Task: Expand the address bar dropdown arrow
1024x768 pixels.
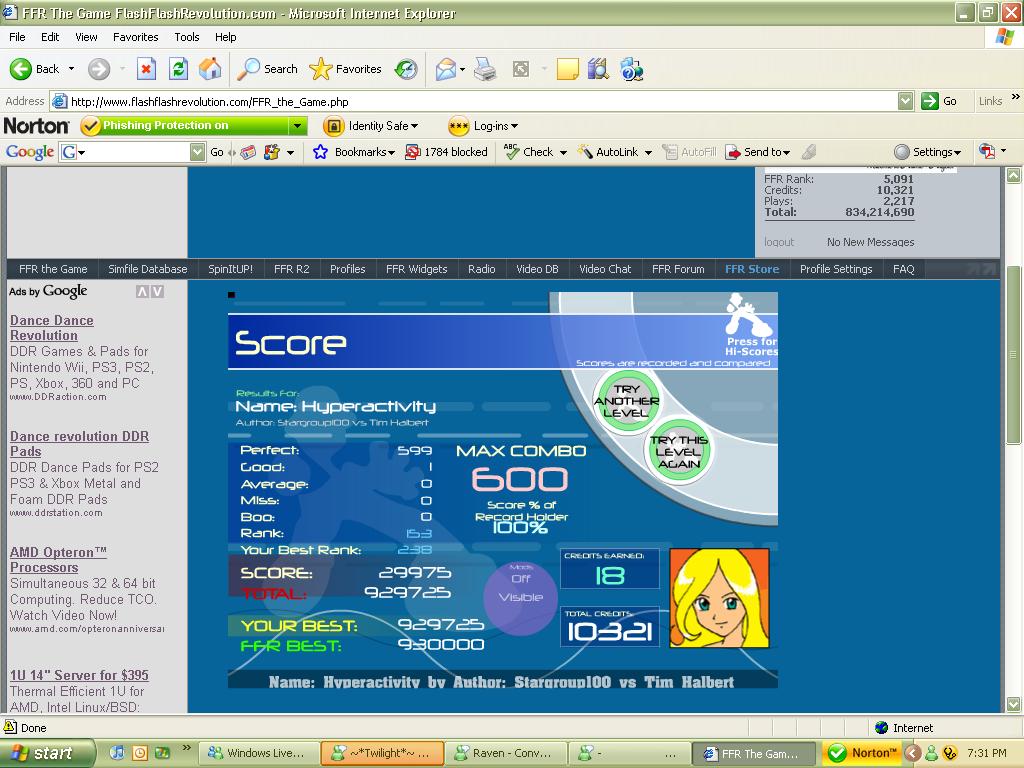Action: coord(905,101)
